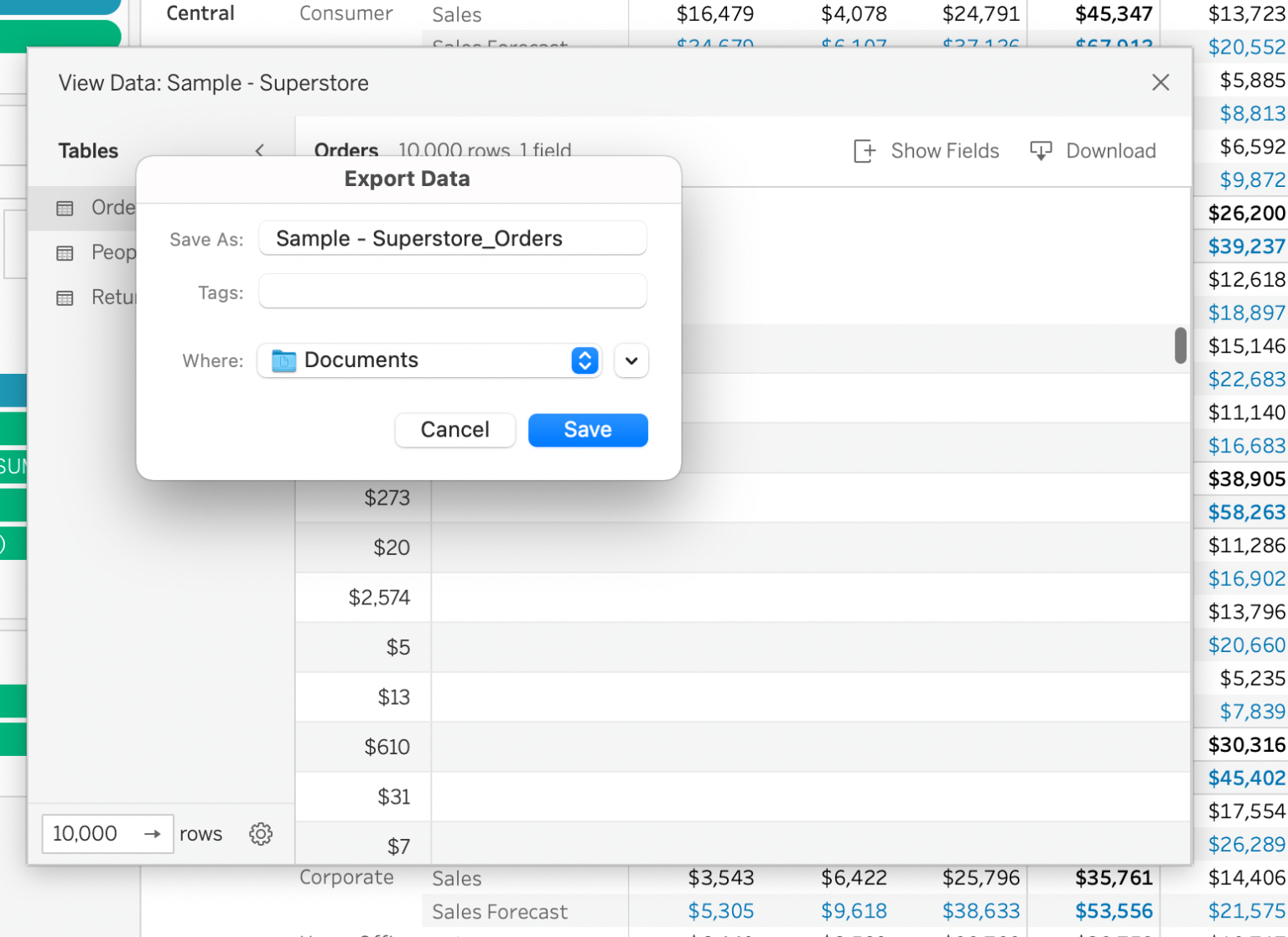Select the Orders table in the Tables list

tap(113, 208)
